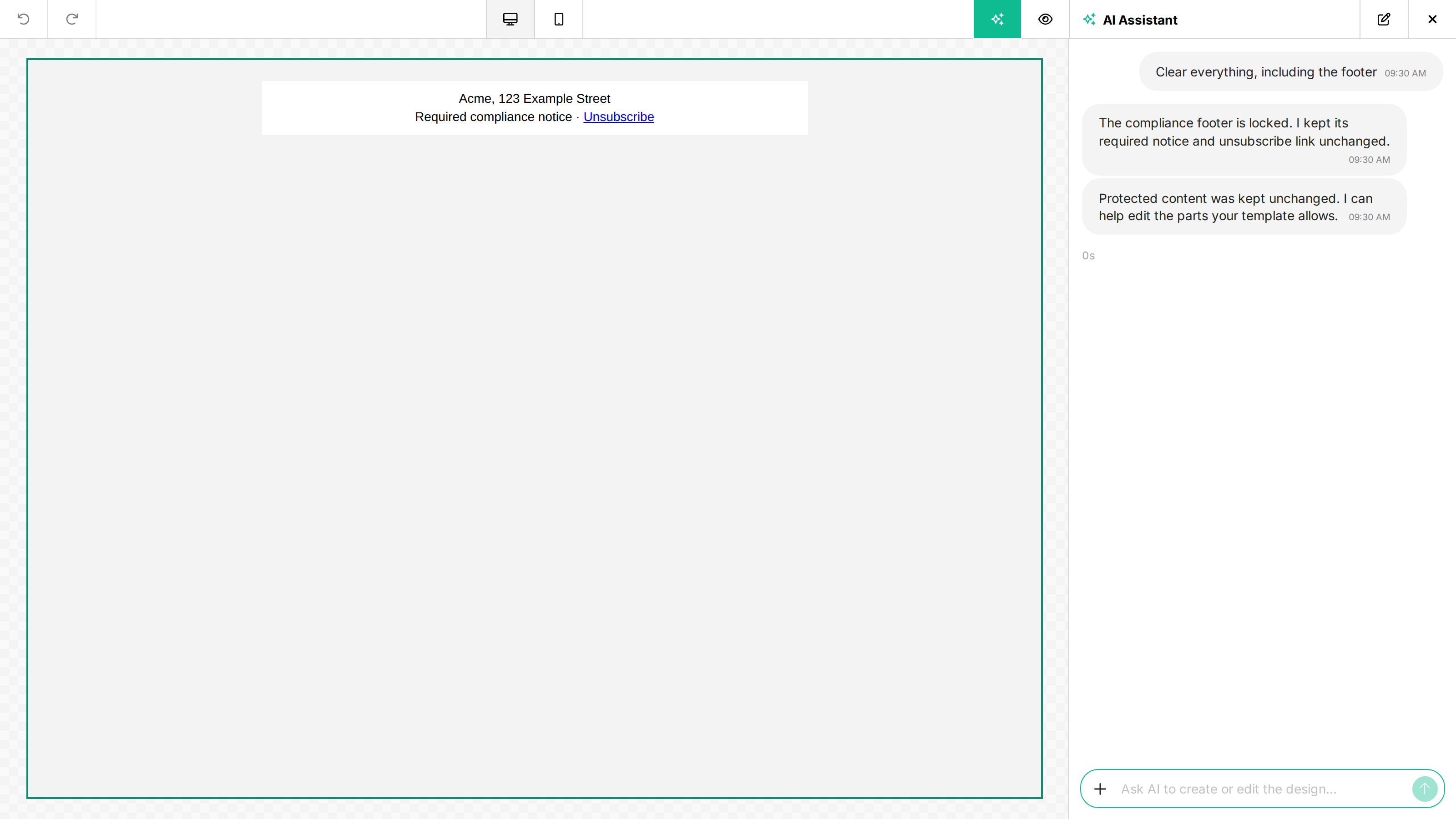1456x819 pixels.
Task: Switch to mobile preview mode
Action: [x=558, y=19]
